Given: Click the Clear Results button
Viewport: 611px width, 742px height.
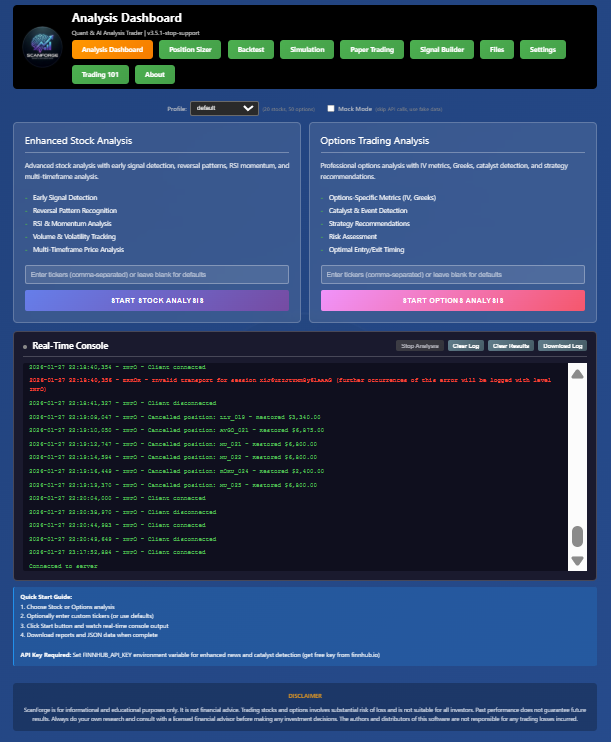Looking at the screenshot, I should click(511, 346).
